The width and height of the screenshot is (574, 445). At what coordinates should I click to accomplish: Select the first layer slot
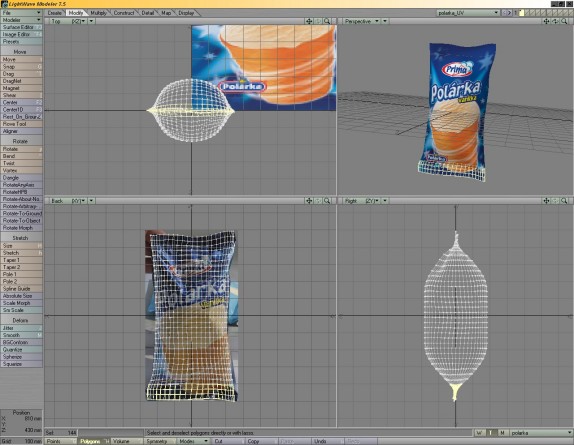coord(522,13)
